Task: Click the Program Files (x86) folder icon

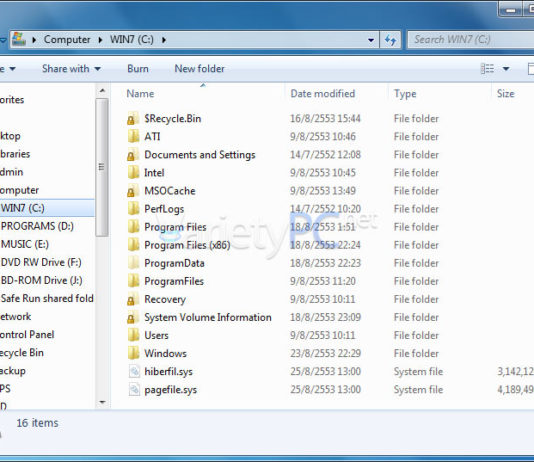Action: (x=133, y=245)
